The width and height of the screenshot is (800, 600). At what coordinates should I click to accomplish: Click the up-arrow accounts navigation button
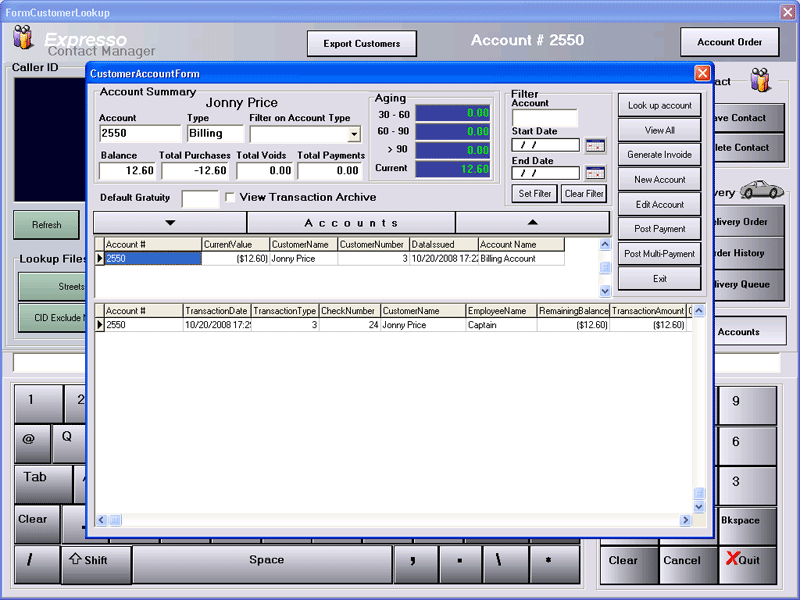click(532, 222)
